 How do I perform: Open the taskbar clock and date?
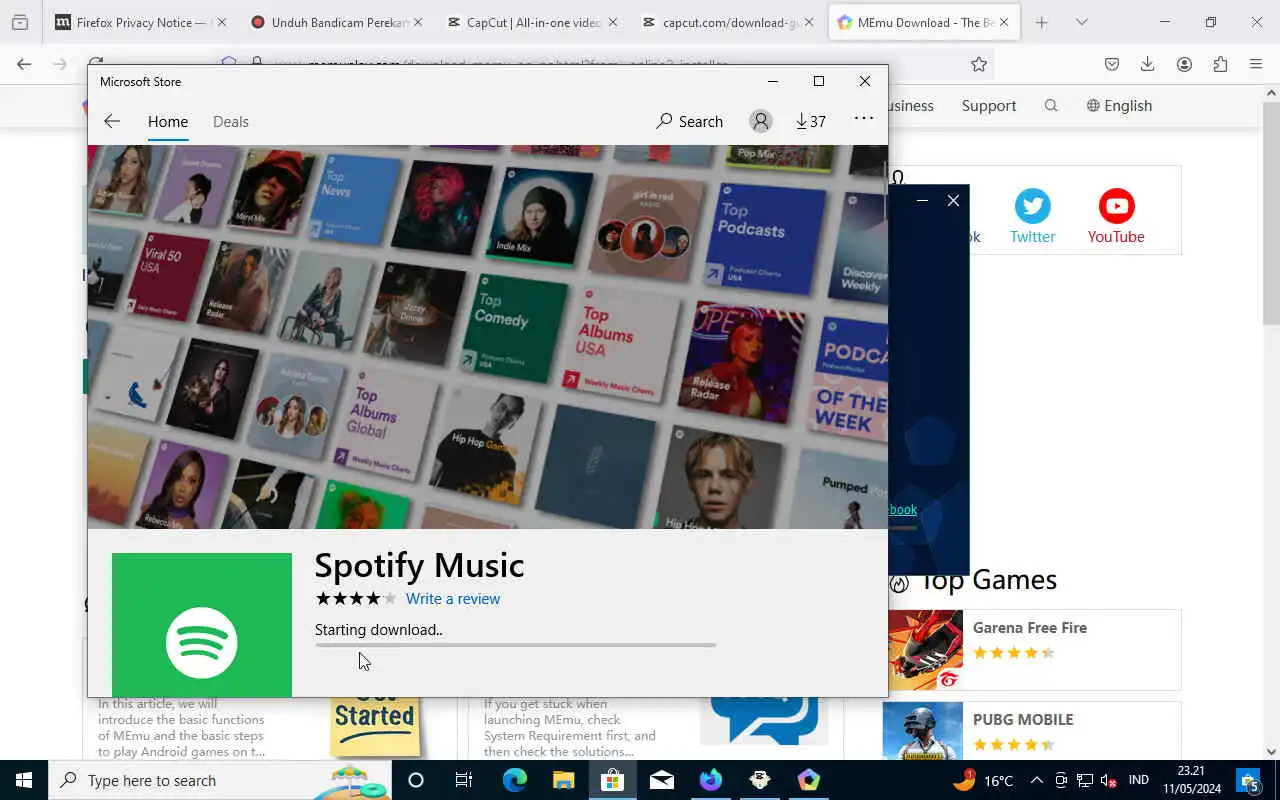tap(1191, 780)
